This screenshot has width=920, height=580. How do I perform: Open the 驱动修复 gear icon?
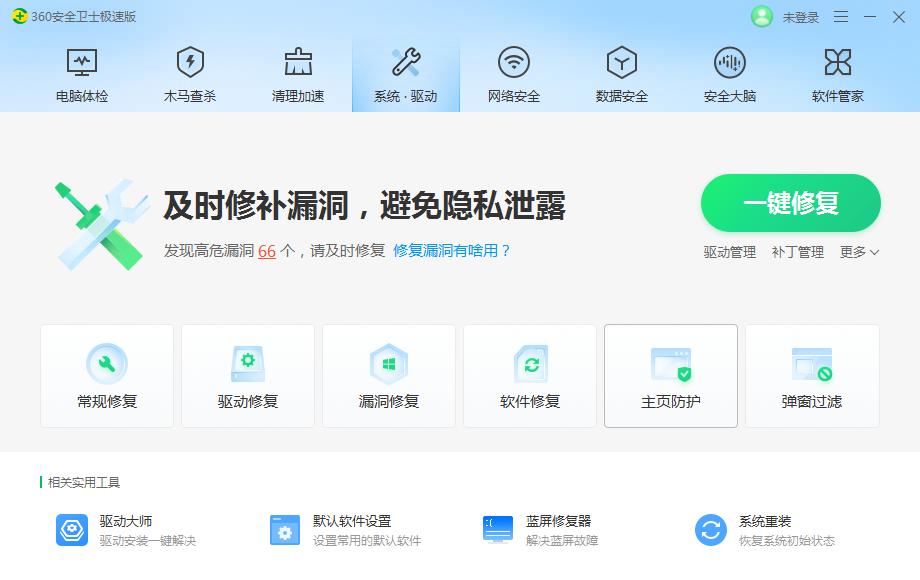[x=248, y=363]
